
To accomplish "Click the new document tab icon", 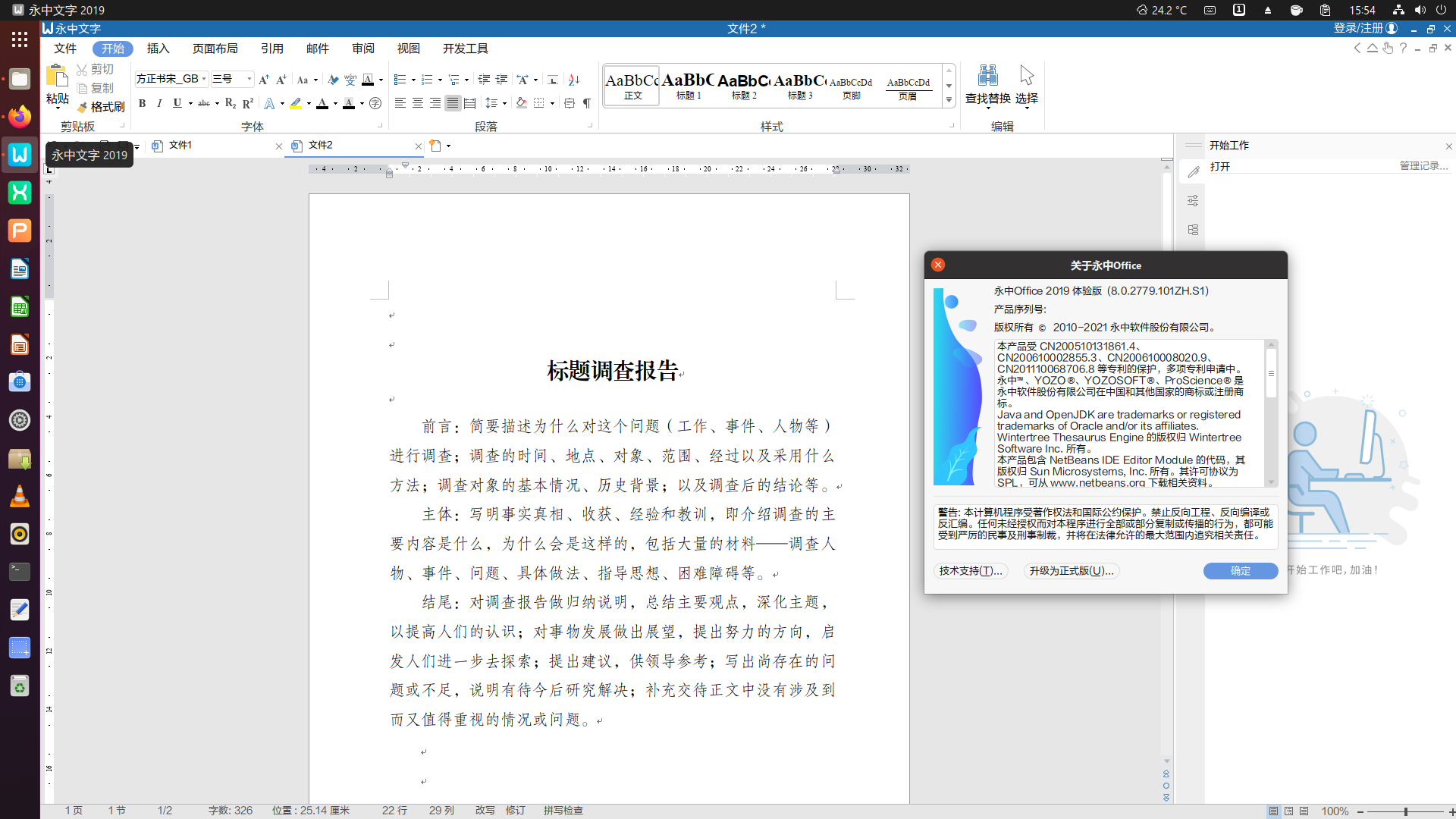I will pyautogui.click(x=435, y=146).
